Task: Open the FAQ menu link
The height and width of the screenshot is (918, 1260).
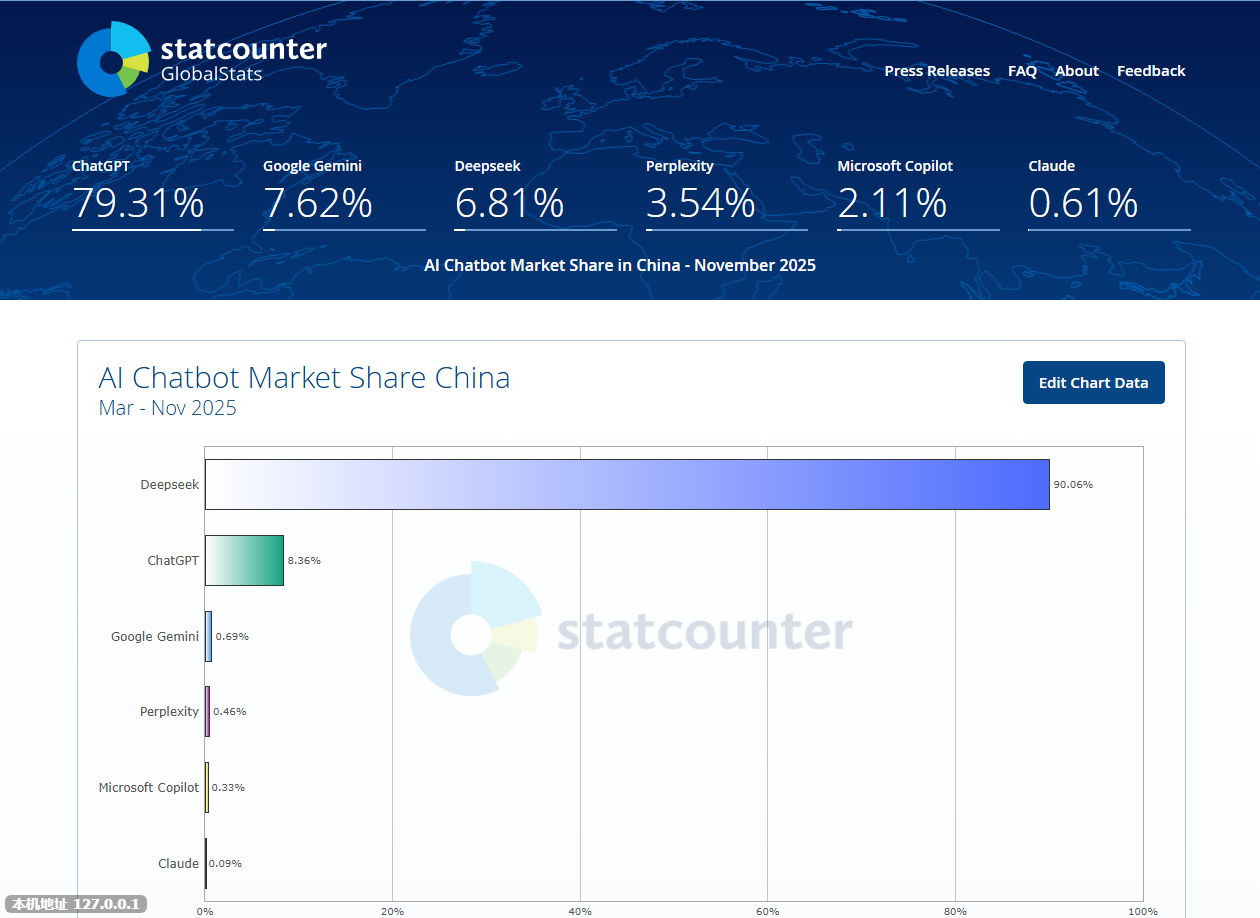Action: coord(1022,71)
